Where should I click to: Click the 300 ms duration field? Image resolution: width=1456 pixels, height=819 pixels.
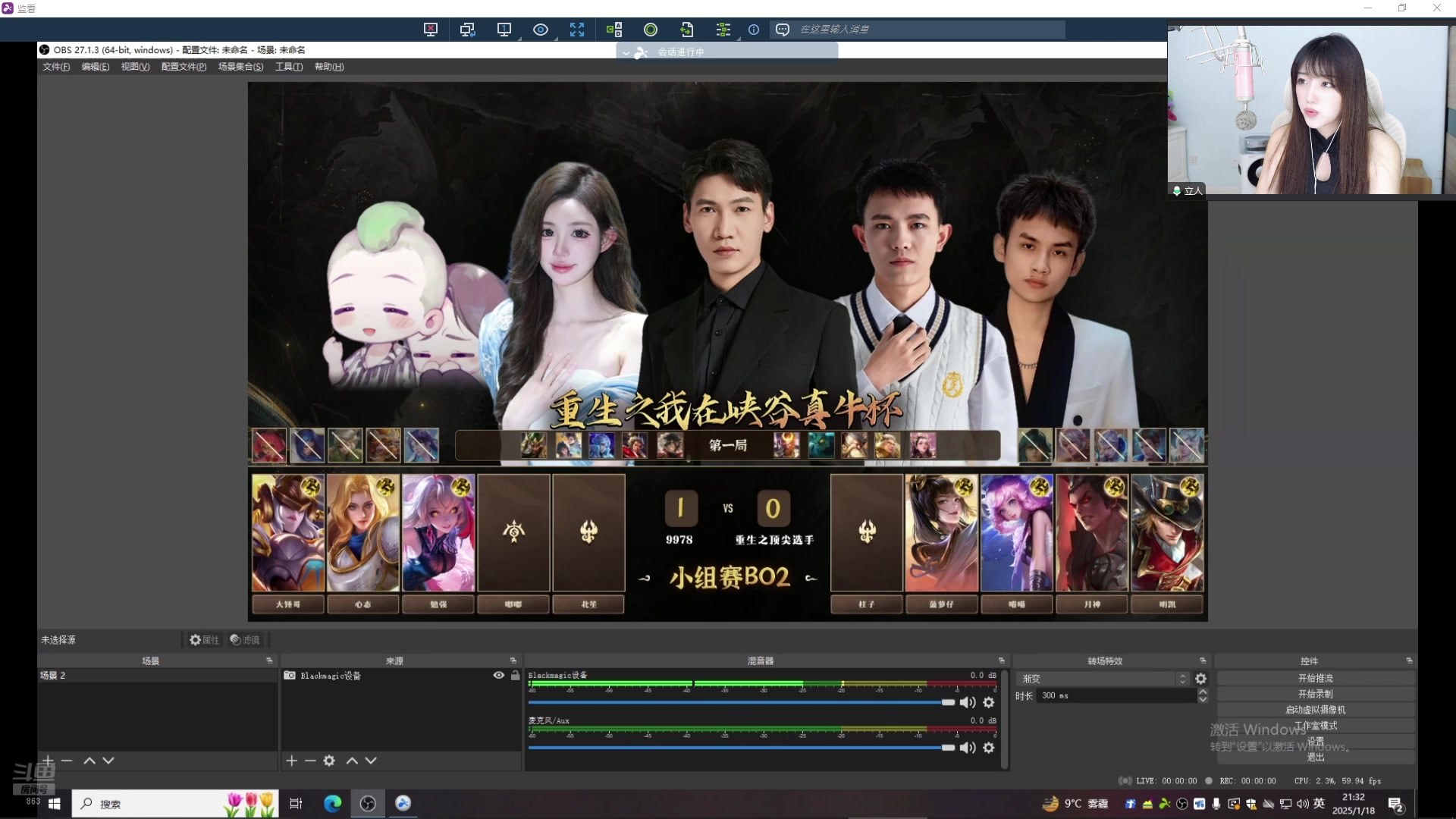pos(1116,695)
